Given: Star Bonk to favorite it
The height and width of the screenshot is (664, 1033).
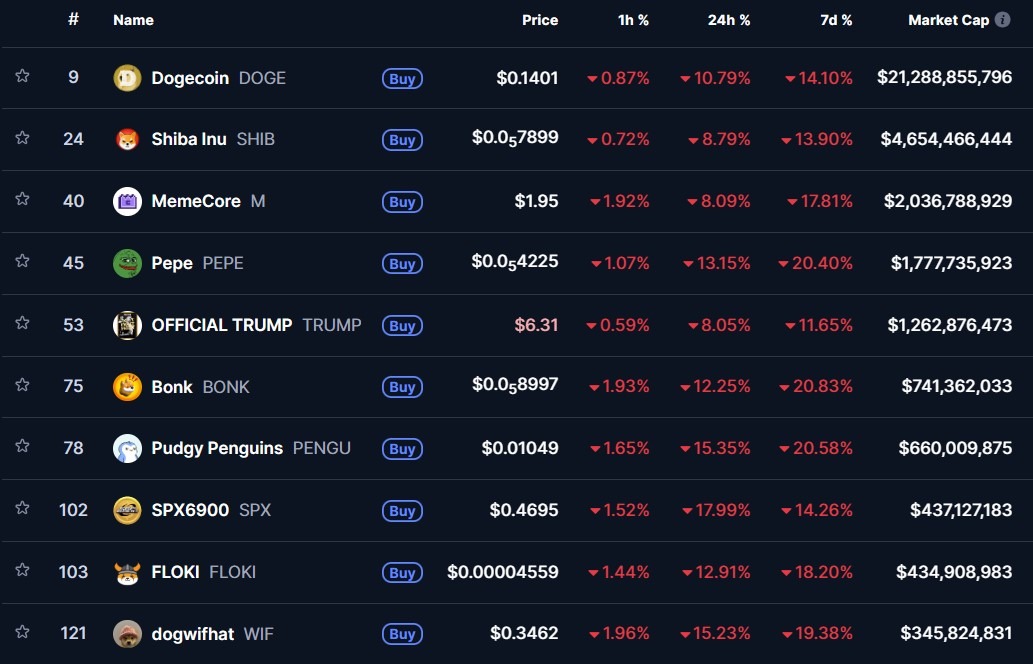Looking at the screenshot, I should 22,387.
